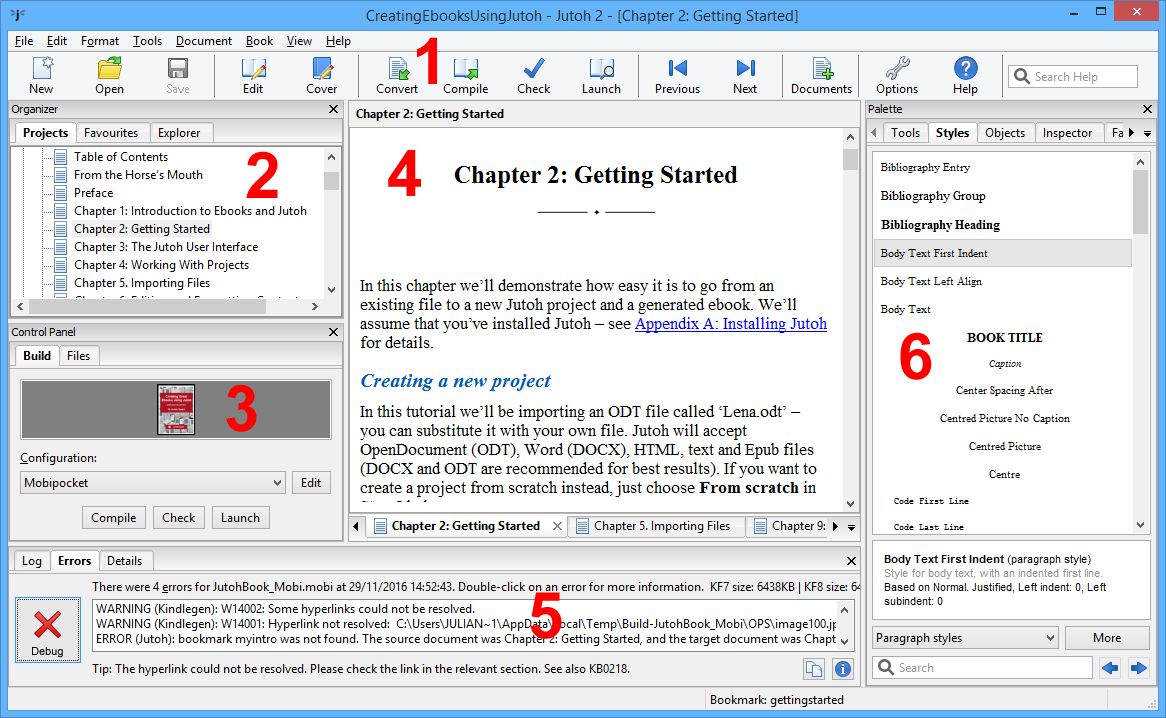
Task: Click the blue info icon in Errors panel
Action: [x=843, y=669]
